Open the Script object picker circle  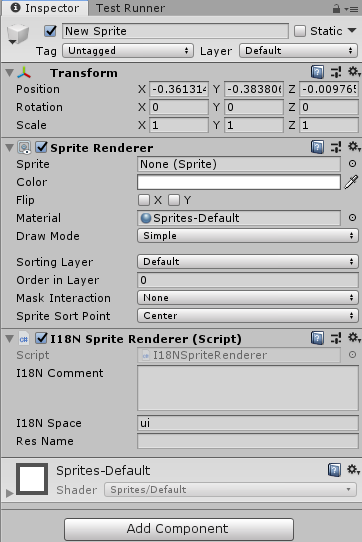click(352, 355)
